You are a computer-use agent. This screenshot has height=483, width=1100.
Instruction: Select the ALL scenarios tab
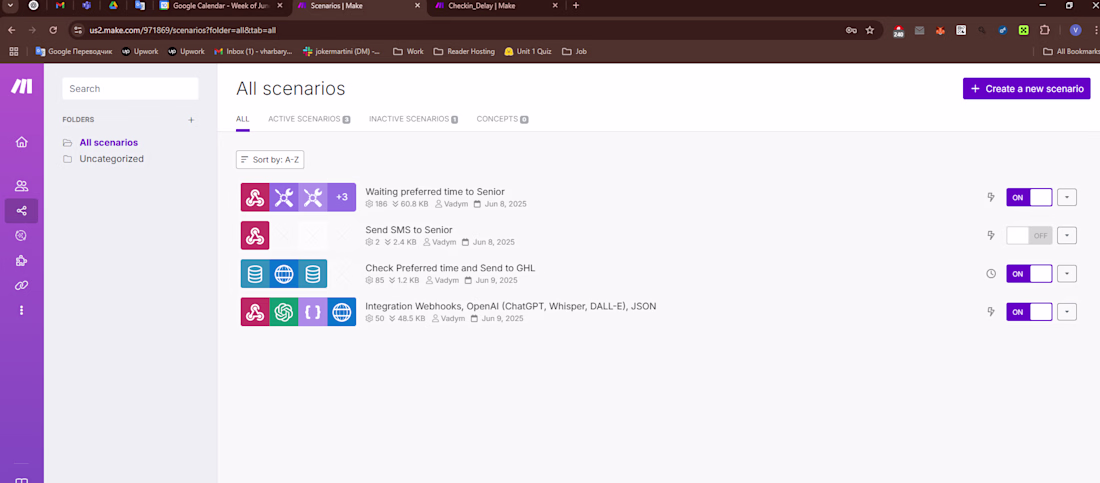243,119
